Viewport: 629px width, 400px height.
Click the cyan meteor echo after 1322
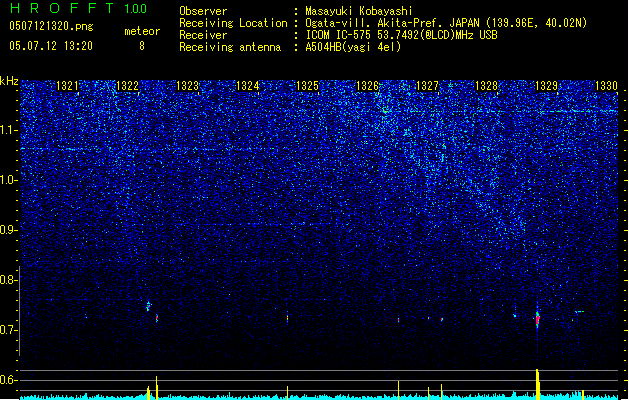point(148,306)
